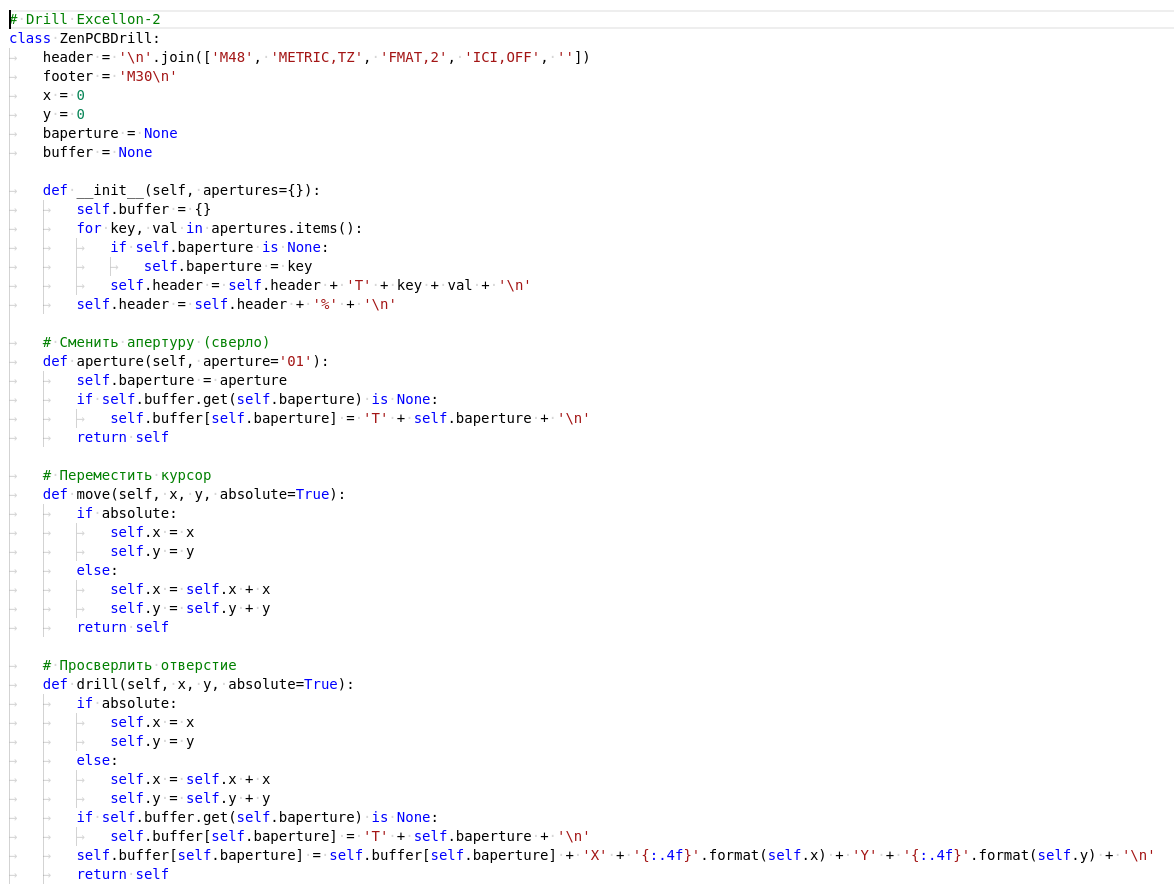
Task: Click the 'METRIC,TZ' string literal
Action: pyautogui.click(x=316, y=57)
